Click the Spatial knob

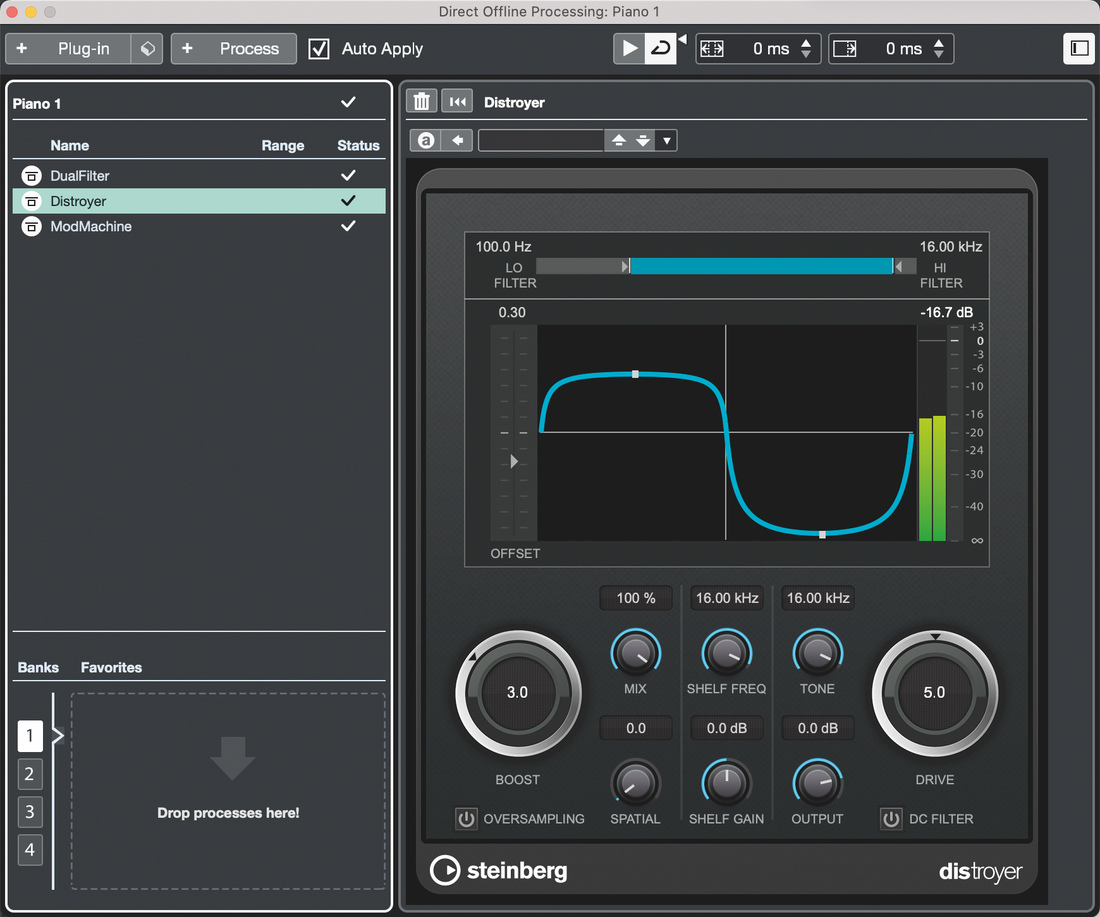[636, 783]
